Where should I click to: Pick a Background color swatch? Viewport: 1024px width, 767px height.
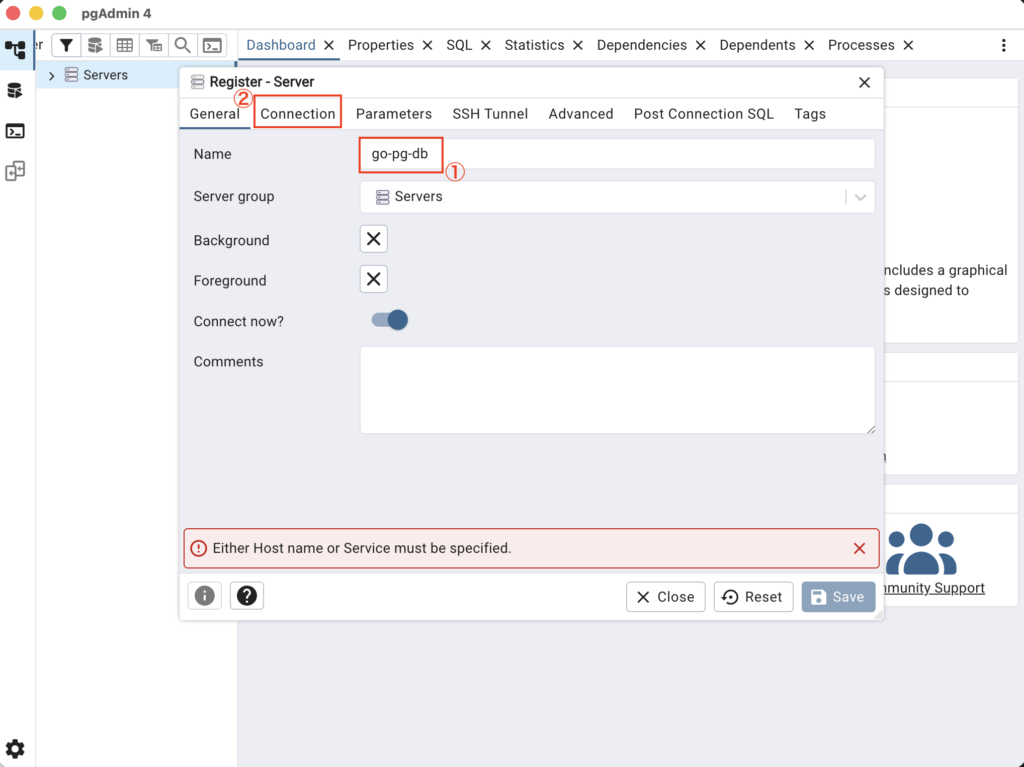pyautogui.click(x=373, y=239)
